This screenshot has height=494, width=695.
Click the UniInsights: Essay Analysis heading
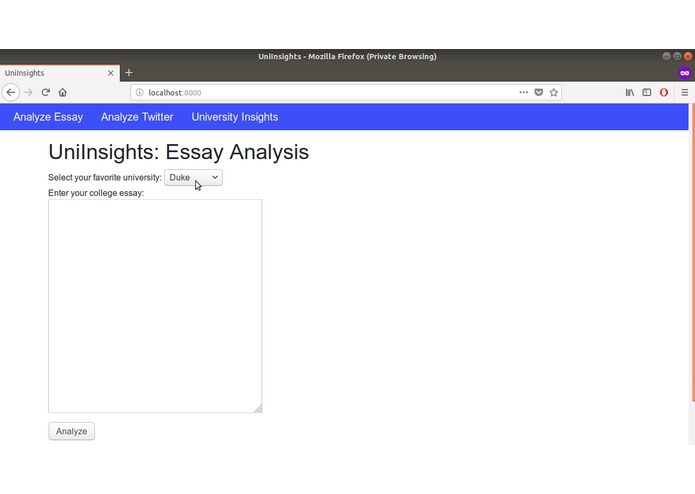(x=179, y=152)
